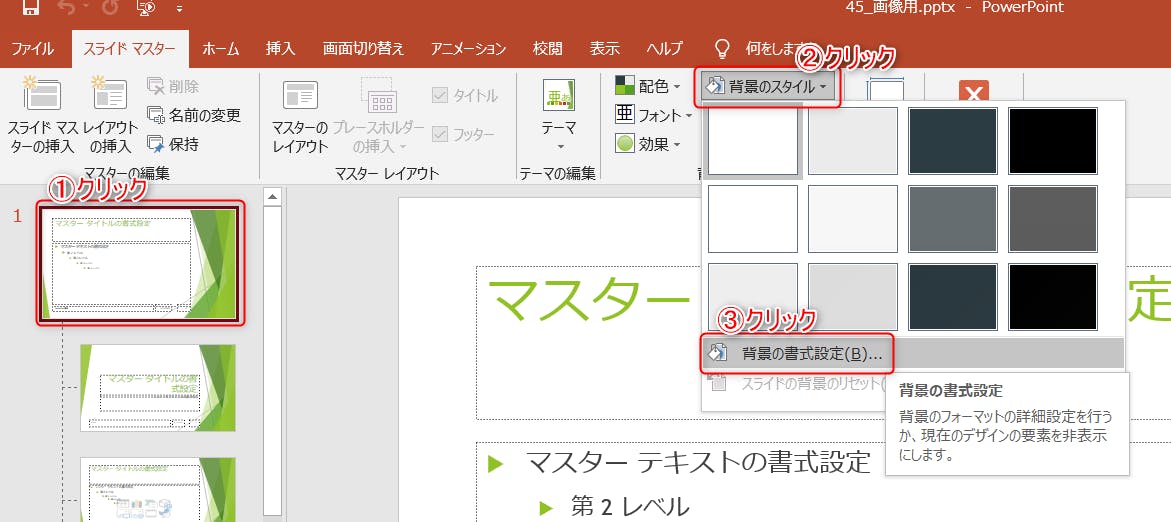Screen dimensions: 1171x522
Task: Select second gray gradient swatch in third row
Action: [853, 296]
